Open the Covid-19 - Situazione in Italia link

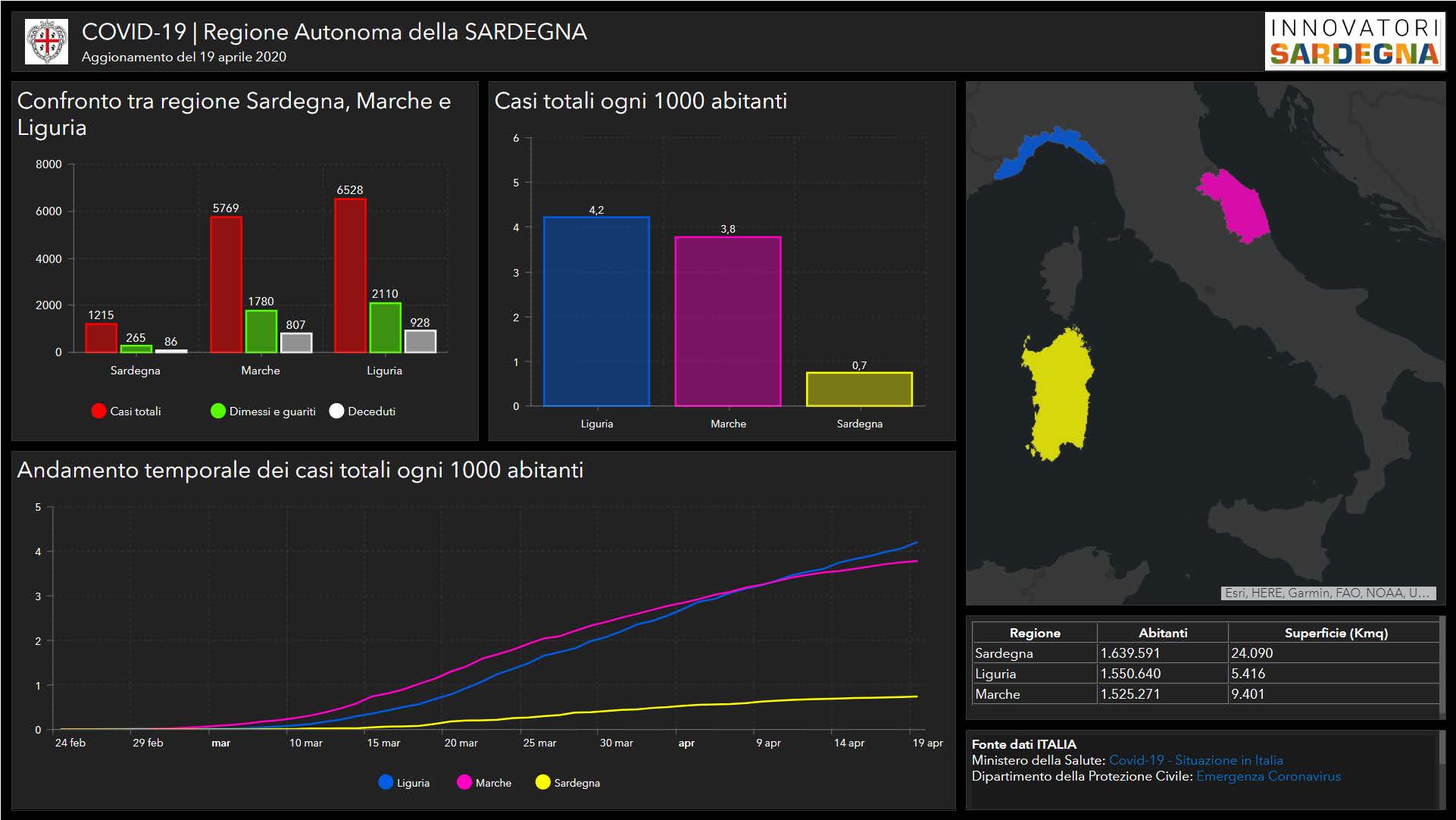point(1195,760)
